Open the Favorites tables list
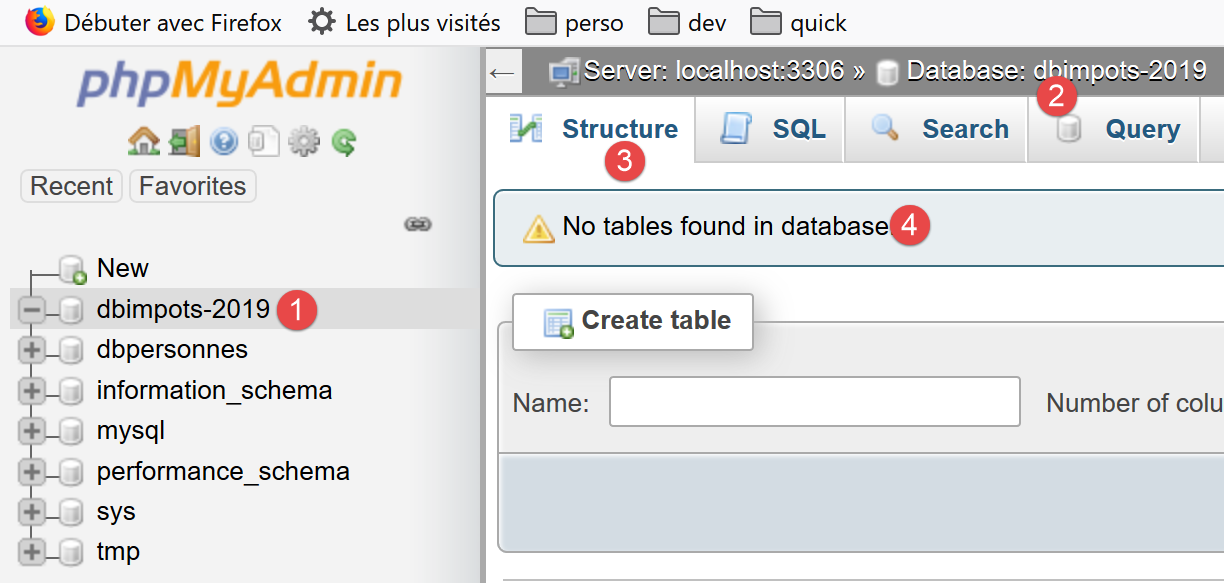Screen dimensions: 1224x583 click(192, 186)
